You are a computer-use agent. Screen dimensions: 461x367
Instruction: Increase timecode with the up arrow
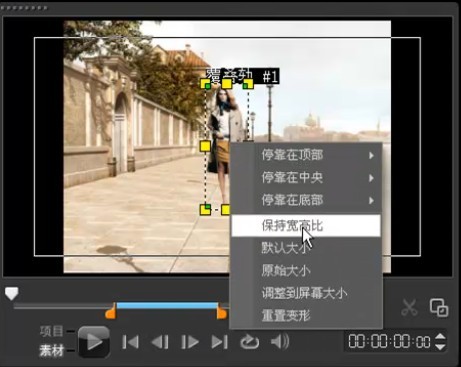pyautogui.click(x=440, y=336)
